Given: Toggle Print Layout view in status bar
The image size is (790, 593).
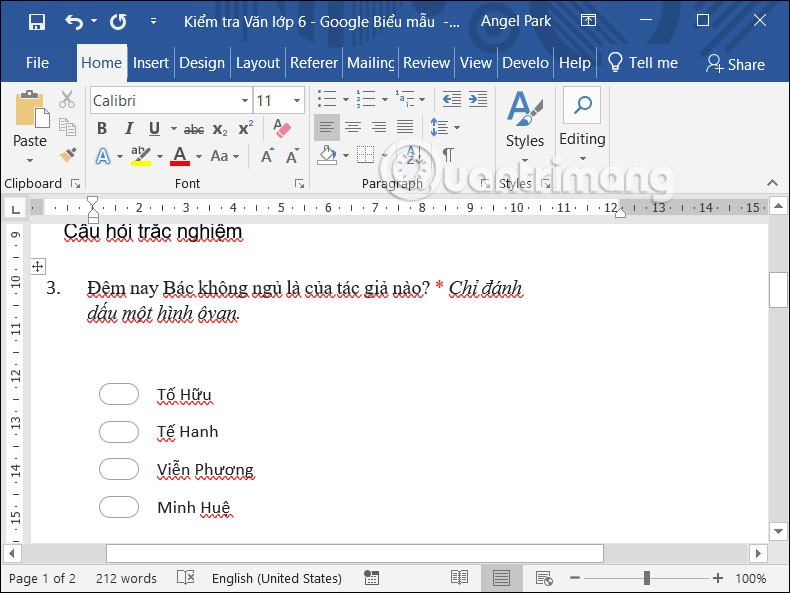Looking at the screenshot, I should click(x=501, y=578).
